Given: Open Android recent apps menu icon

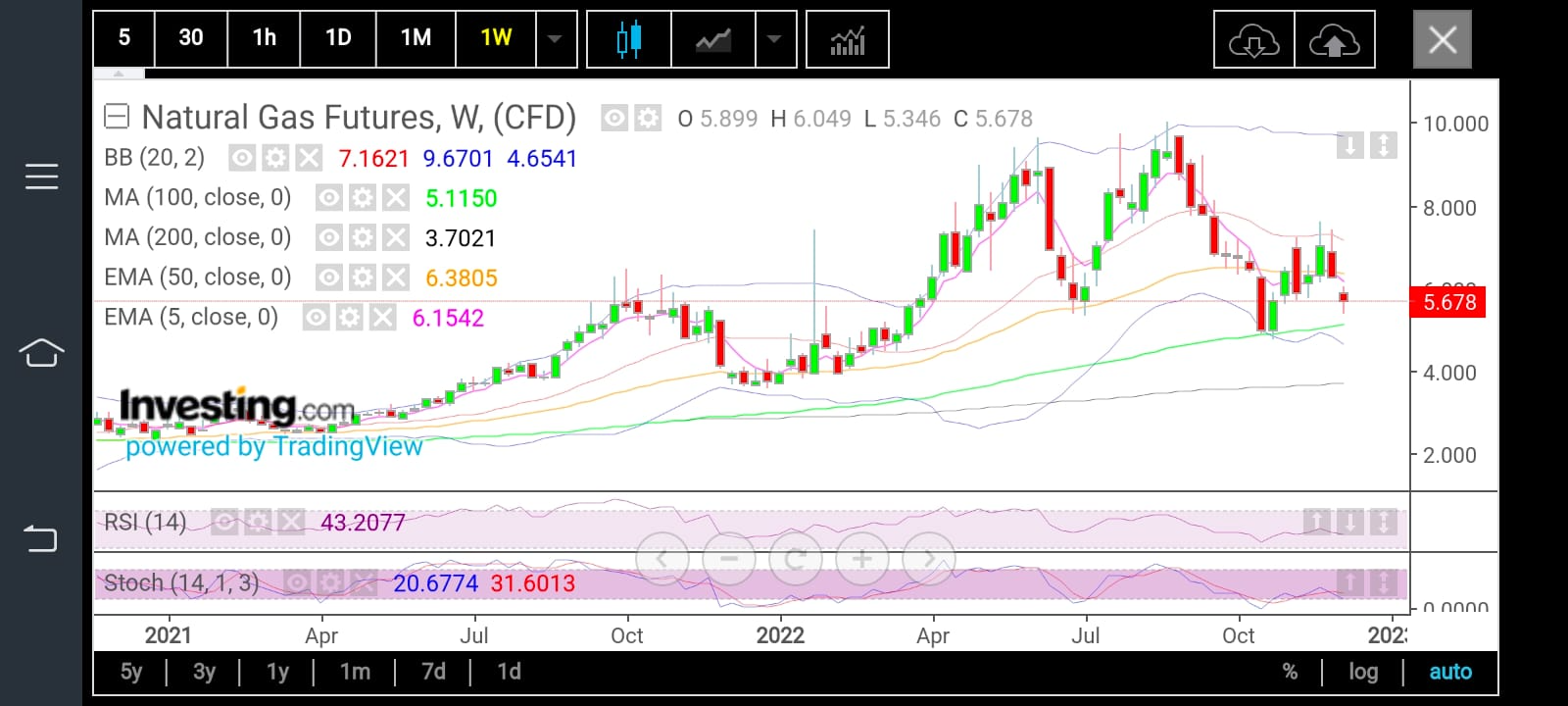Looking at the screenshot, I should click(41, 176).
